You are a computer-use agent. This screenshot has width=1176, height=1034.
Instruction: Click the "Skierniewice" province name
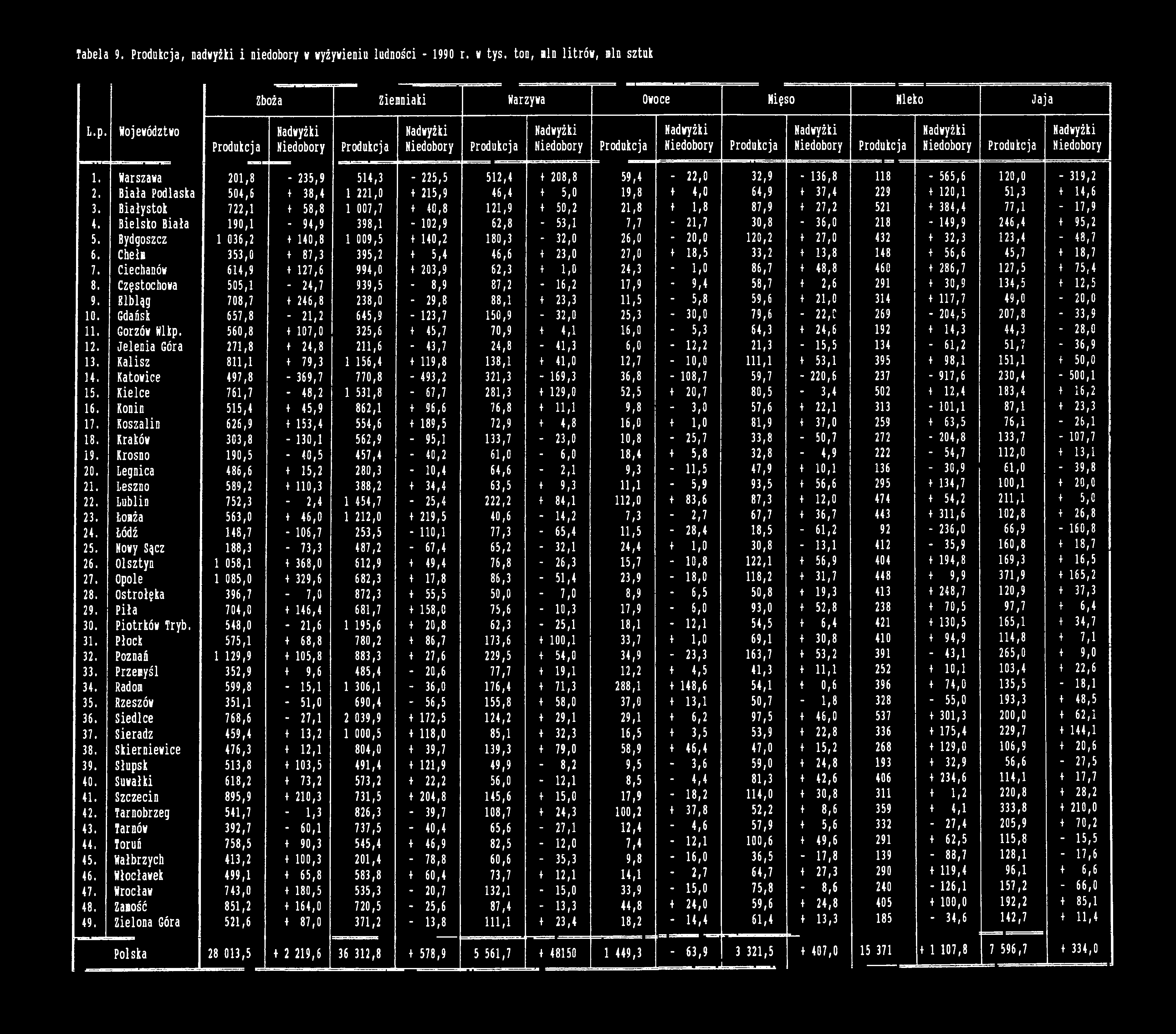(x=148, y=750)
